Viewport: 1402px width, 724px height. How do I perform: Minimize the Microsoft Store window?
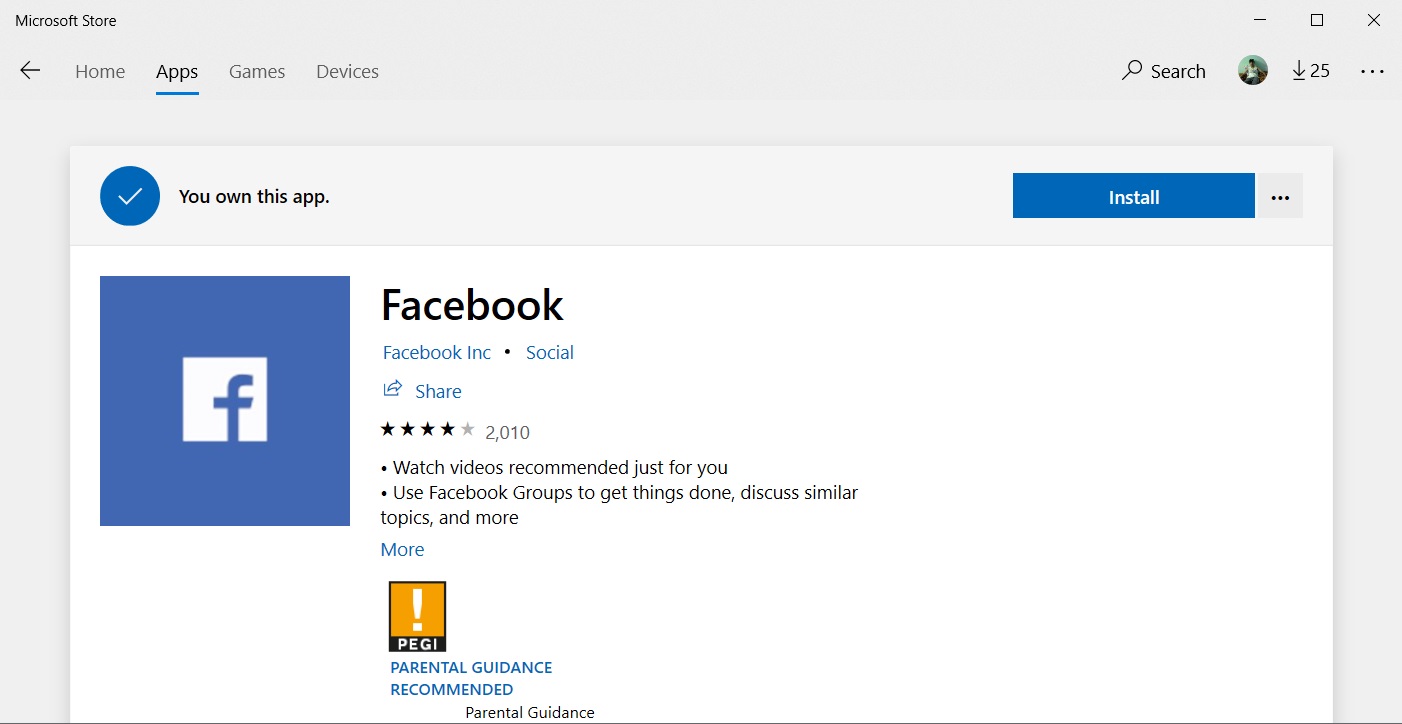1261,20
